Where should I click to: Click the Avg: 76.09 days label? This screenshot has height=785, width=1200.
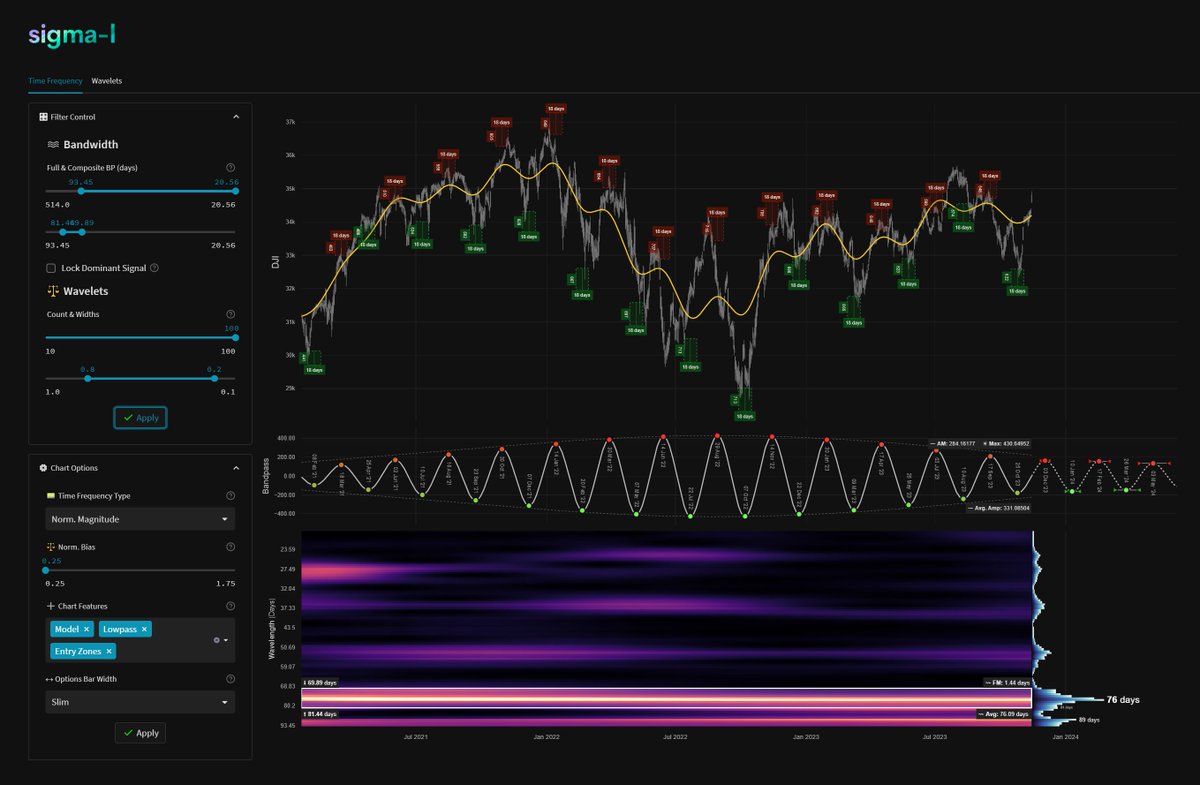click(x=1002, y=714)
